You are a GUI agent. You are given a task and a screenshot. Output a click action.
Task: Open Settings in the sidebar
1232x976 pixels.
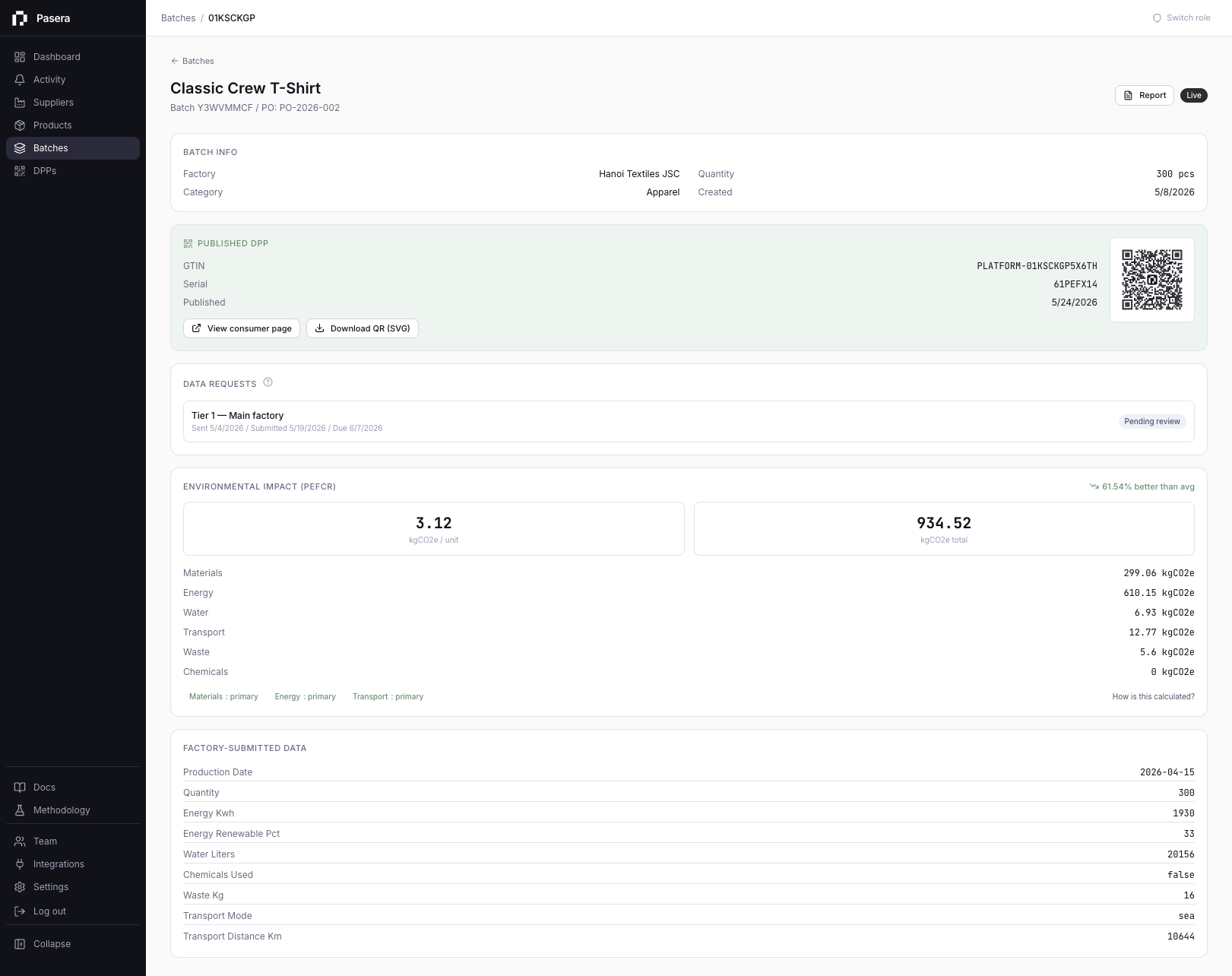(73, 887)
